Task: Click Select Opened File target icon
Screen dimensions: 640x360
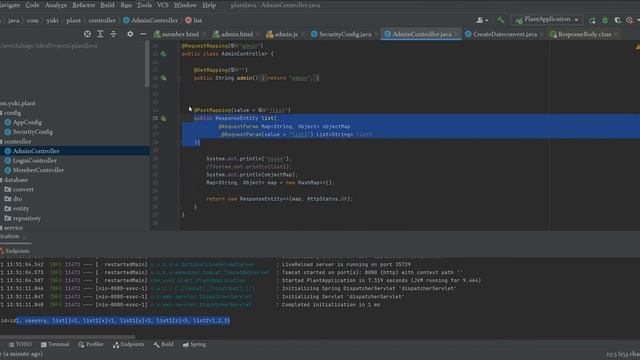Action: 87,34
